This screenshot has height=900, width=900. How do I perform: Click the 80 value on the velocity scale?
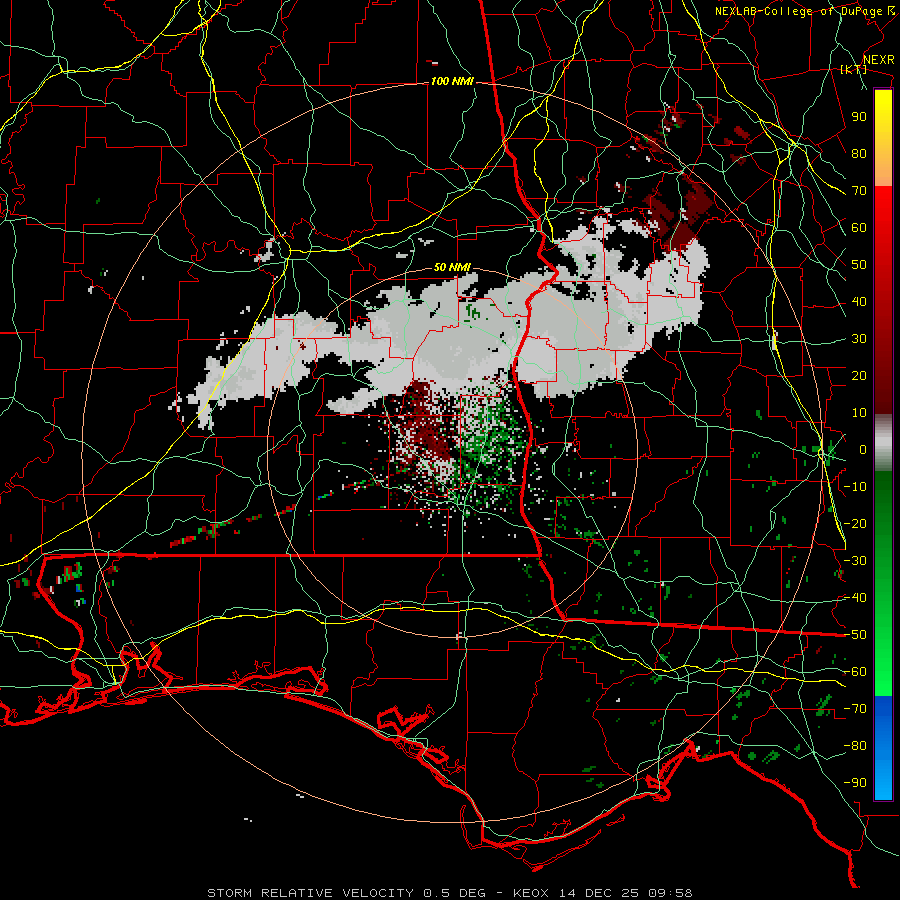point(859,153)
